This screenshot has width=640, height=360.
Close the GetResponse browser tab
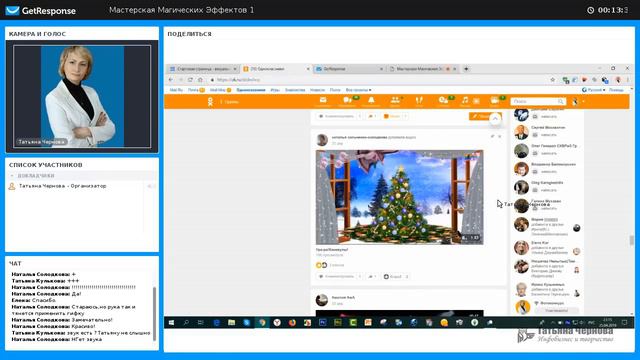click(x=382, y=69)
